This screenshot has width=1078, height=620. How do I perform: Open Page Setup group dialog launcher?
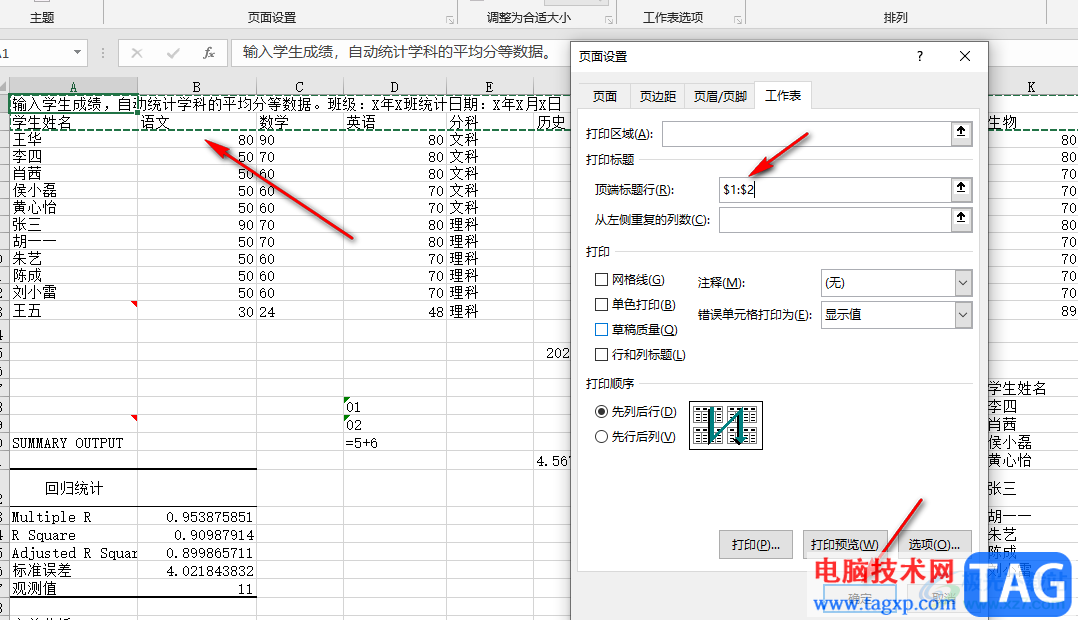coord(450,20)
